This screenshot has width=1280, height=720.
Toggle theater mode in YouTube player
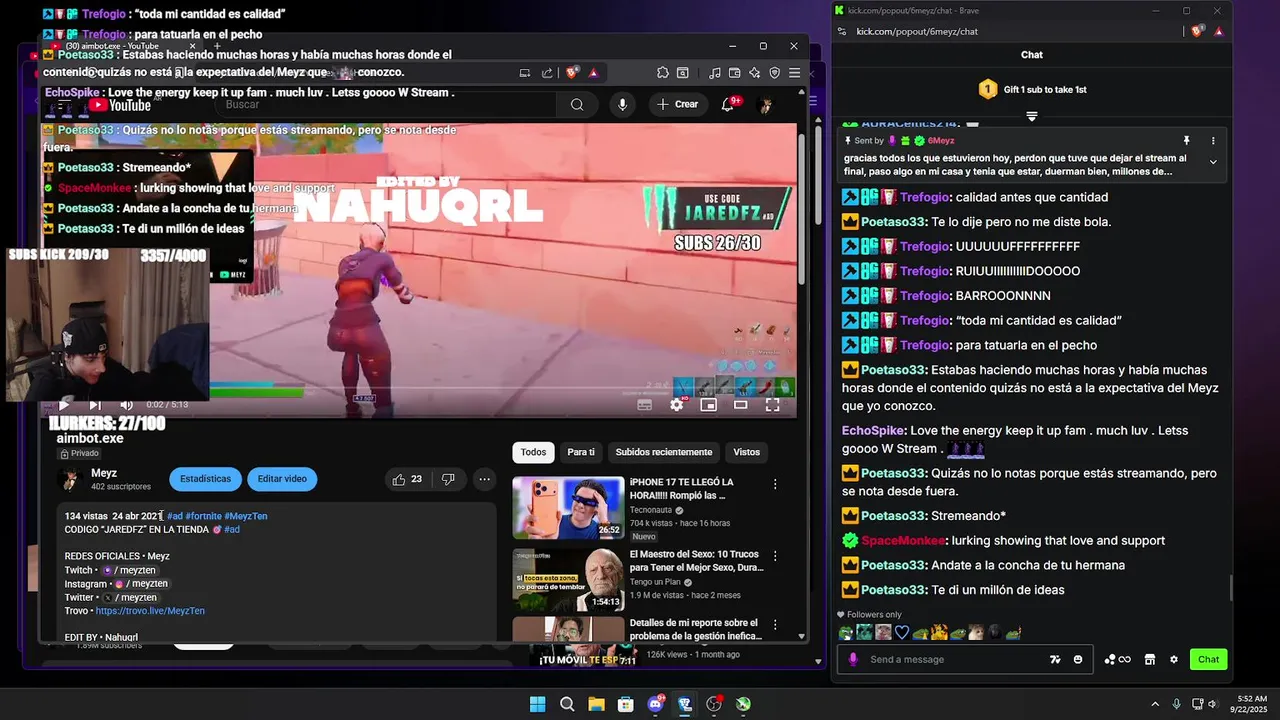click(741, 405)
